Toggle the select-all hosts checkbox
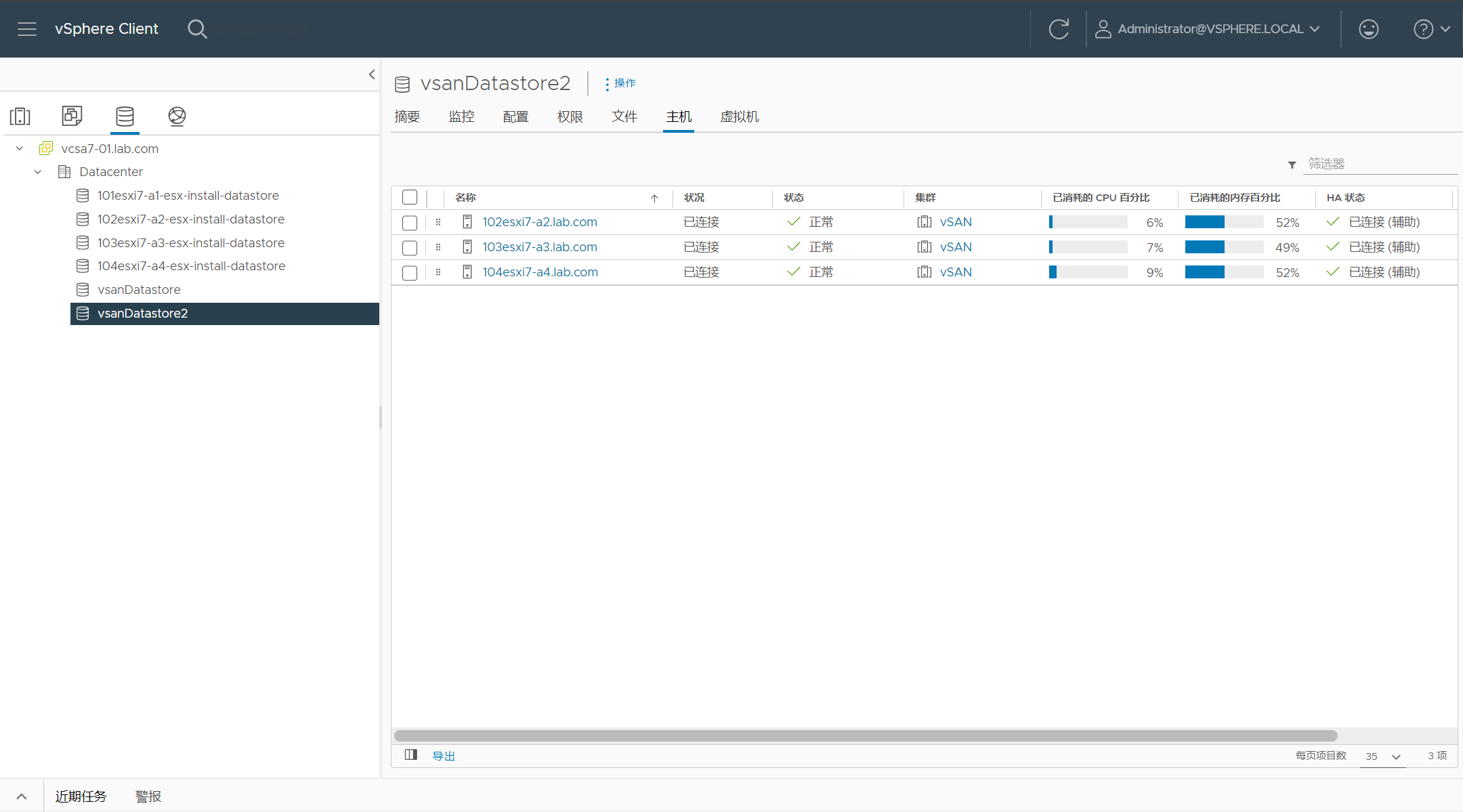The height and width of the screenshot is (812, 1463). tap(410, 197)
